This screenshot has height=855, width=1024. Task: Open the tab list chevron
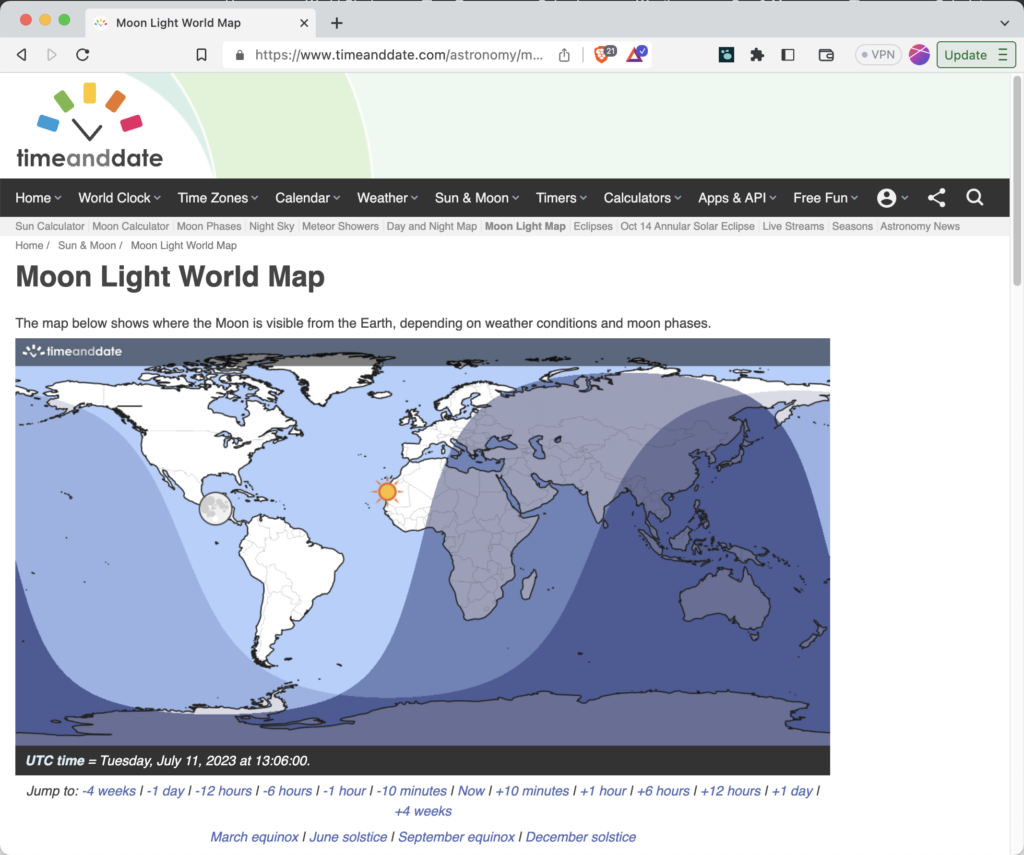click(x=1004, y=24)
